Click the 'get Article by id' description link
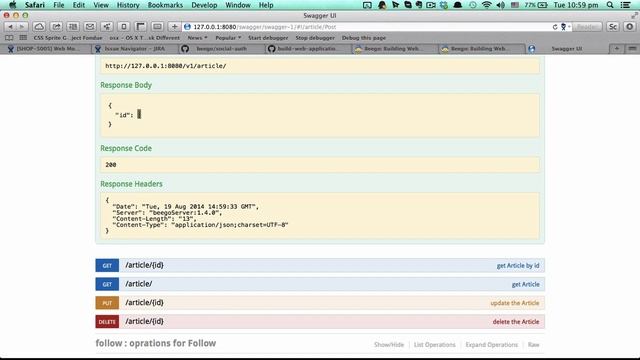The height and width of the screenshot is (360, 640). (518, 266)
